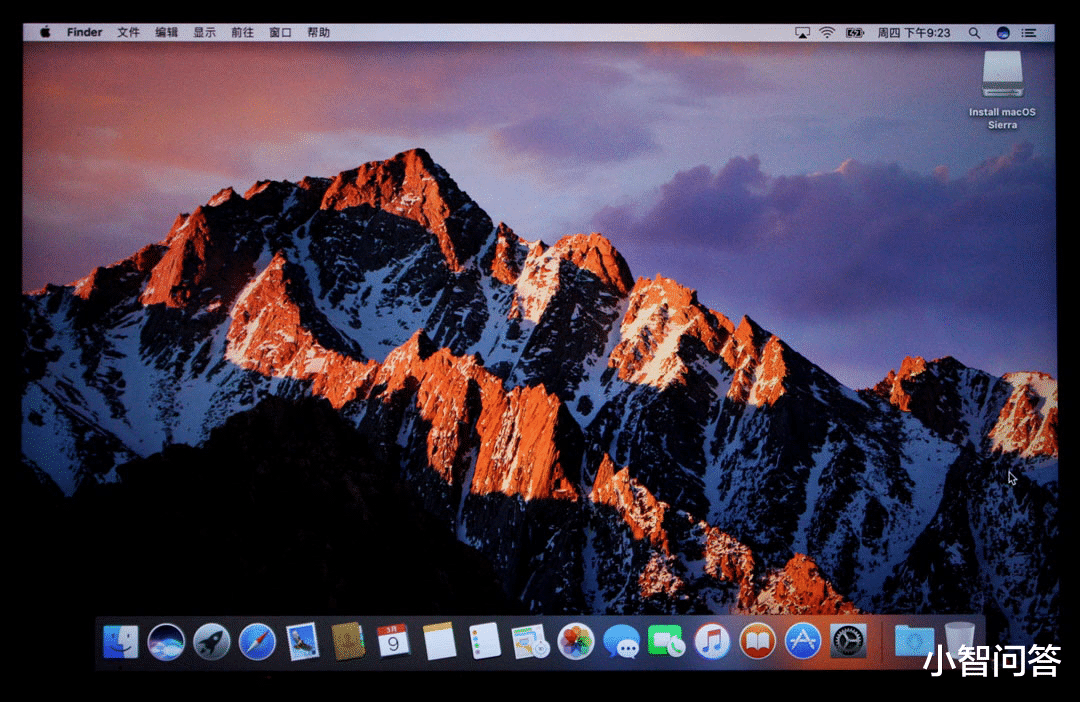
Task: Open iTunes
Action: [709, 645]
